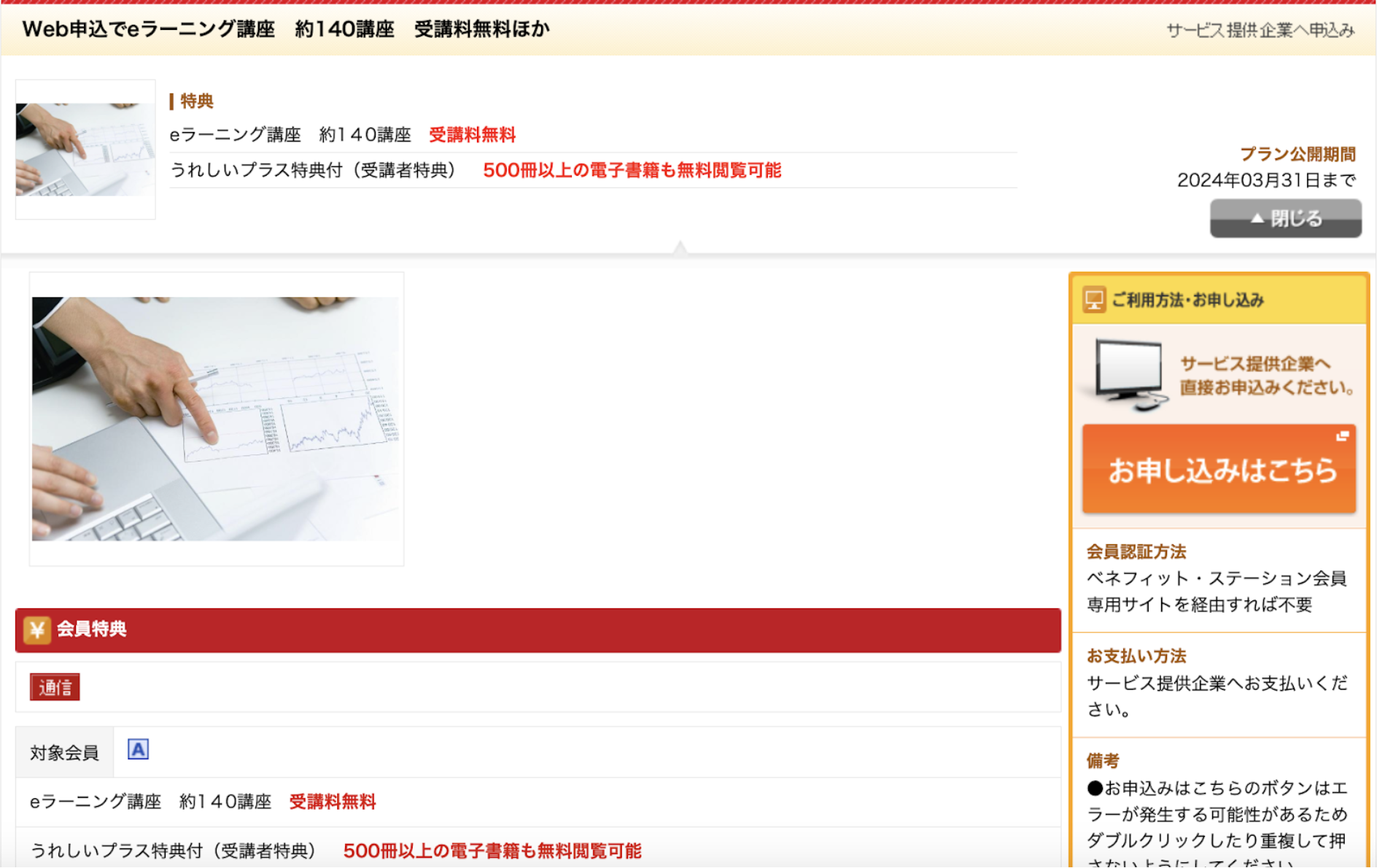Click the 会員認証方法 heading in sidebar
This screenshot has width=1377, height=868.
pos(1136,552)
